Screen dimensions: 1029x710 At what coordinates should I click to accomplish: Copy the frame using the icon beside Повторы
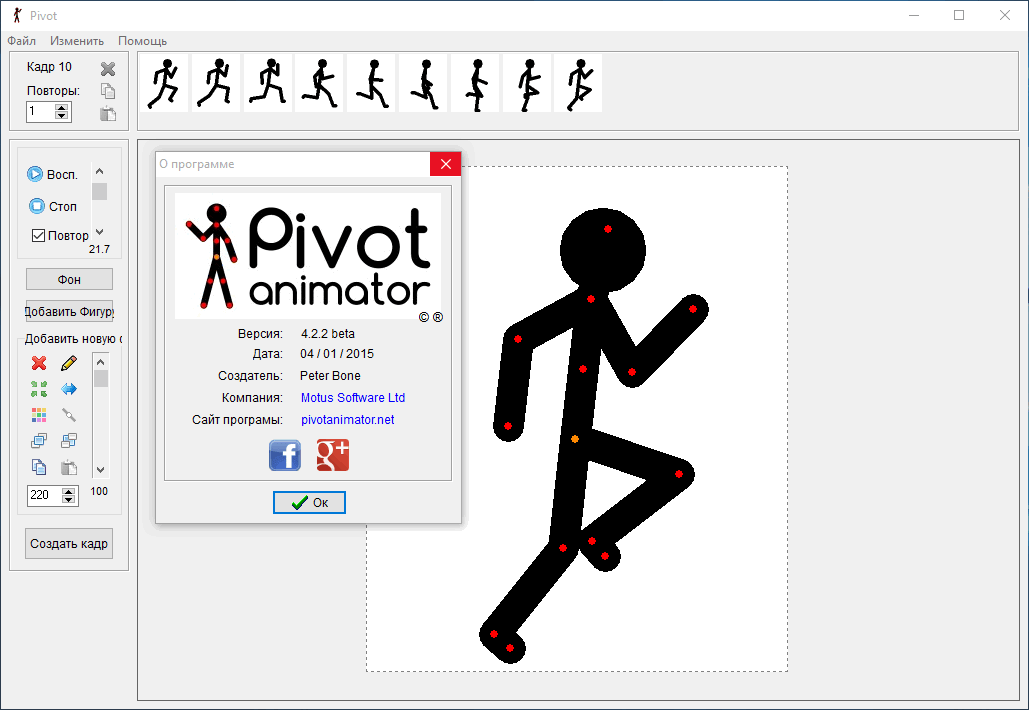click(x=108, y=91)
